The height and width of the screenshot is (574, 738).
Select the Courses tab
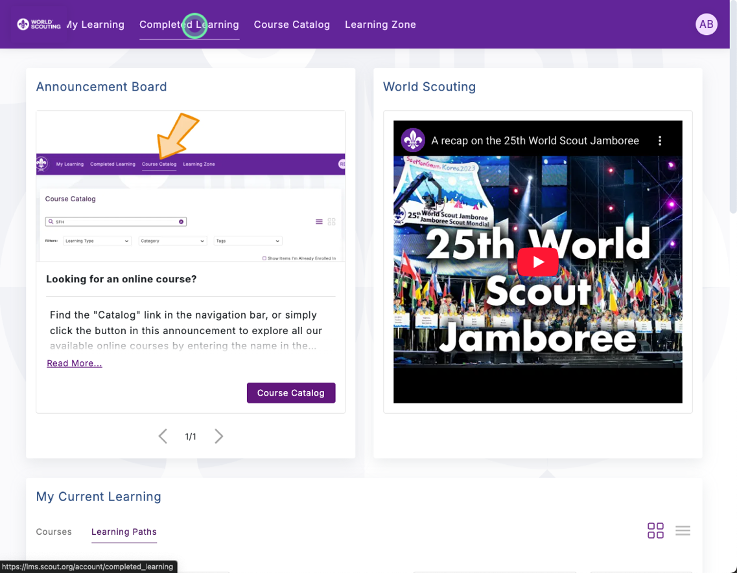[x=54, y=532]
